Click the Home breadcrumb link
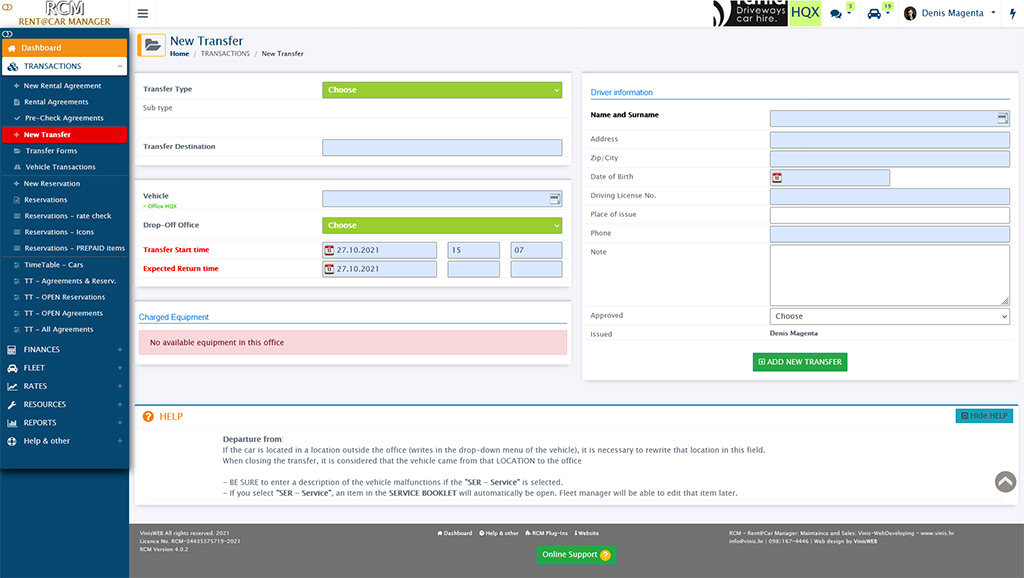 coord(179,52)
